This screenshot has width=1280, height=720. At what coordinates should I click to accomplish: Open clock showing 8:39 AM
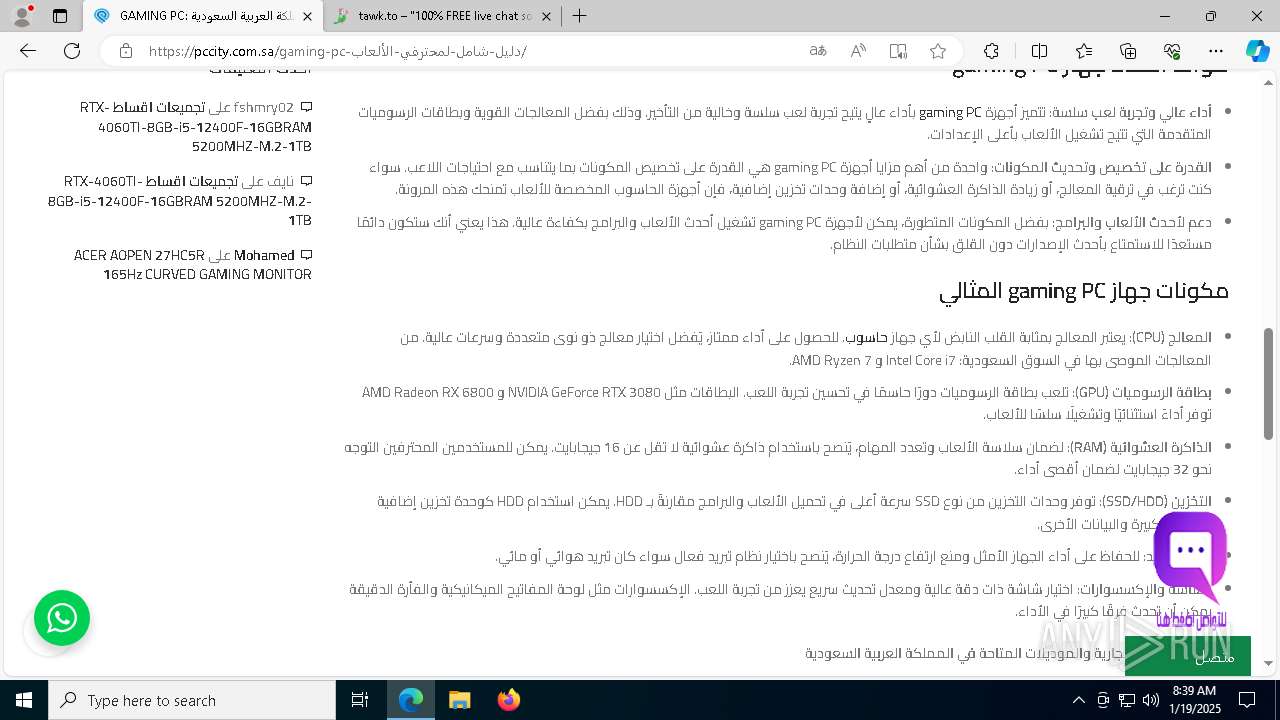pyautogui.click(x=1196, y=700)
